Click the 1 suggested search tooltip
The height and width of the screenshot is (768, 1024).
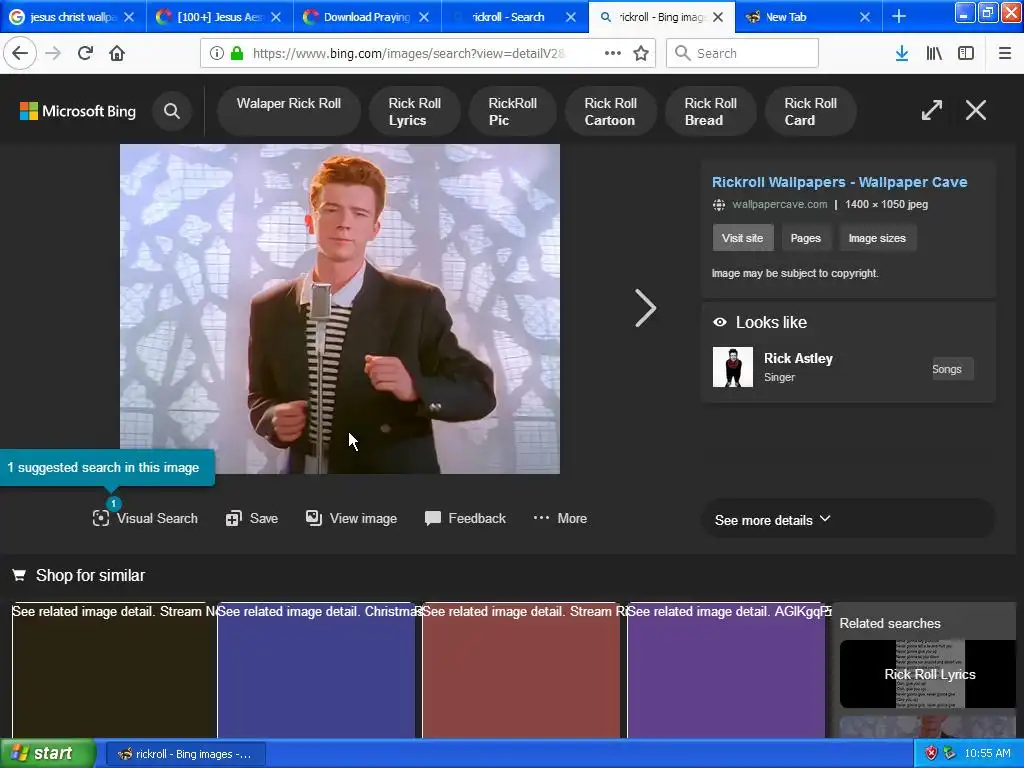pos(106,468)
